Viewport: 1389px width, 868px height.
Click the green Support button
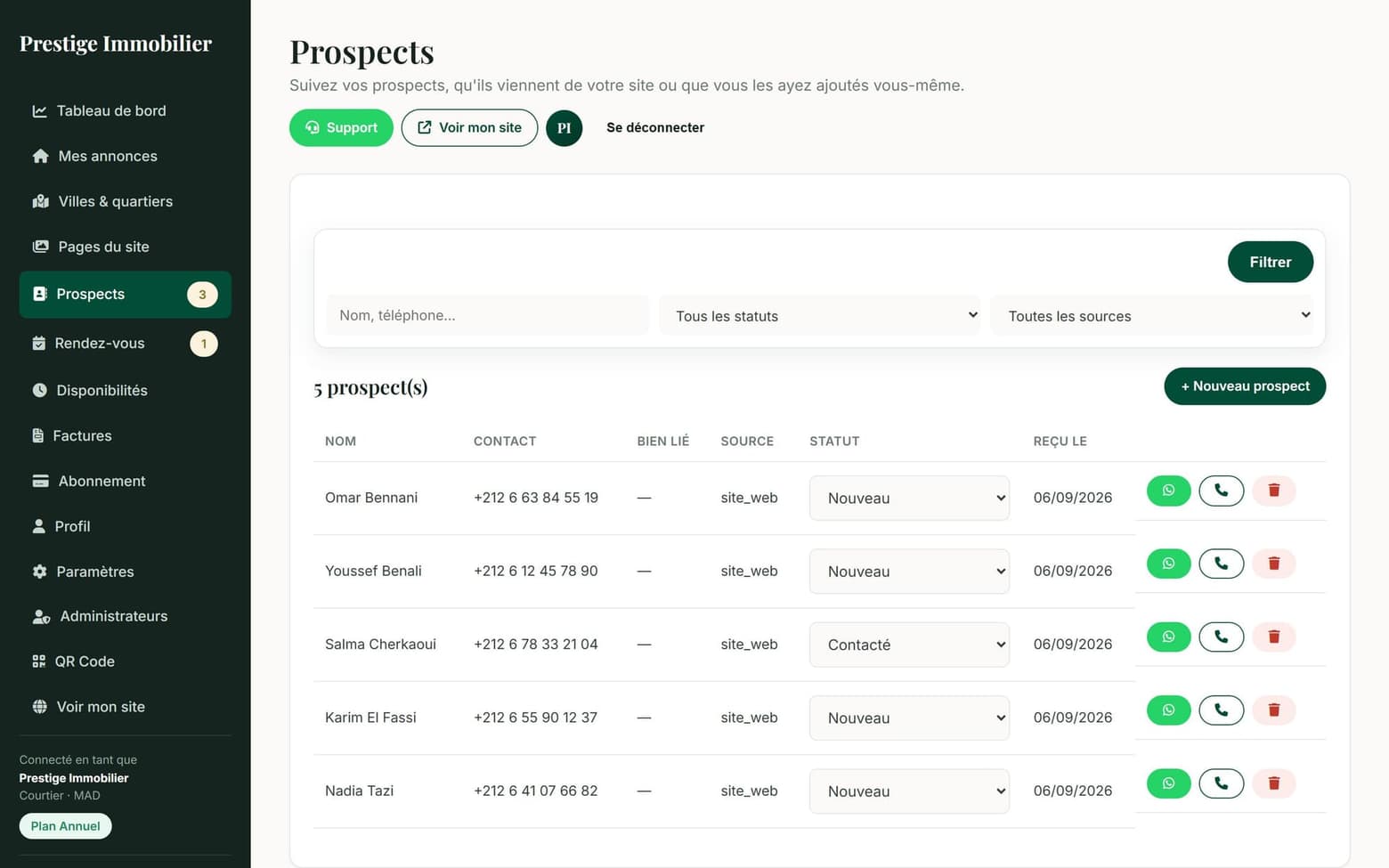pos(341,128)
